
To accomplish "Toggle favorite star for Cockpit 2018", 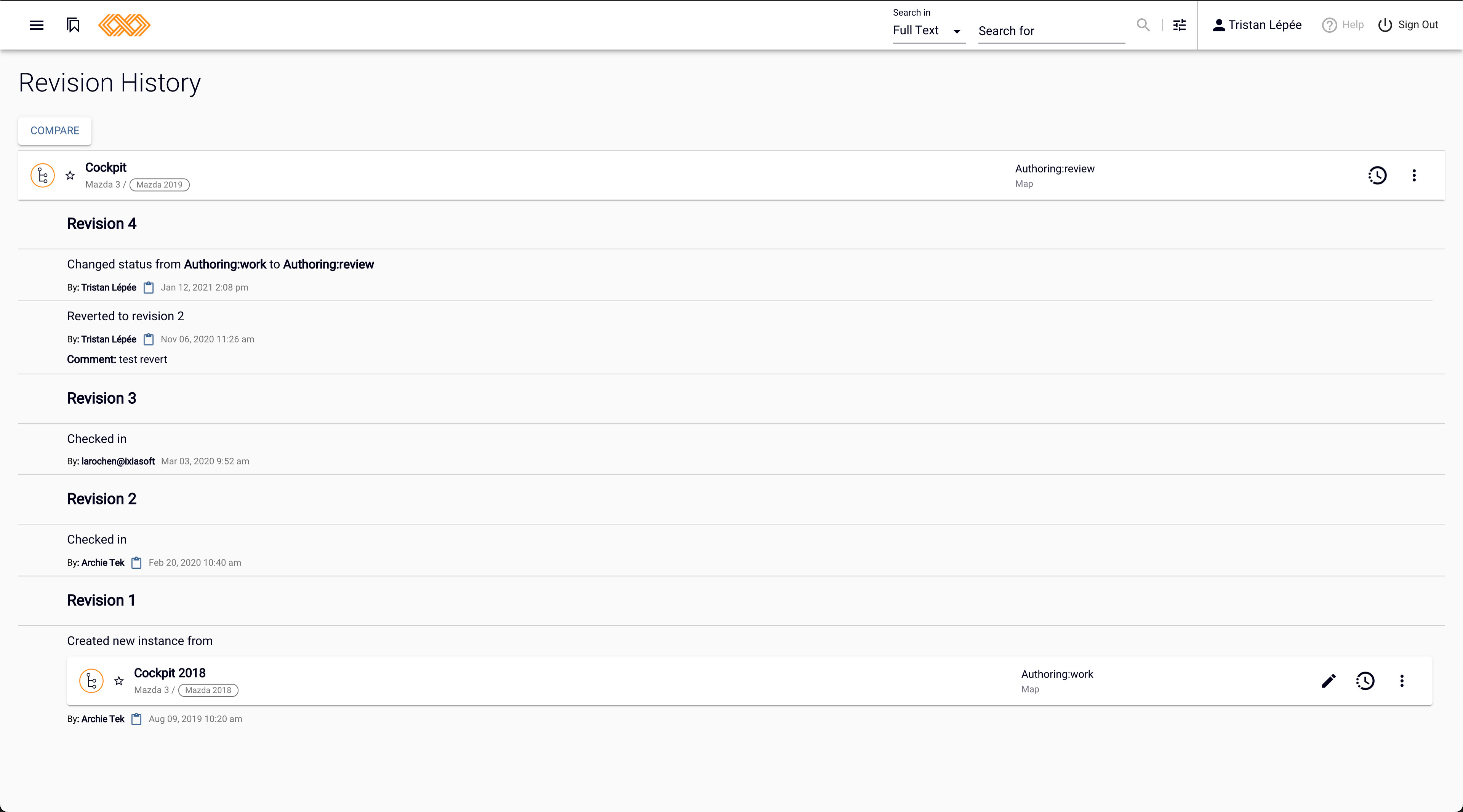I will (x=119, y=681).
